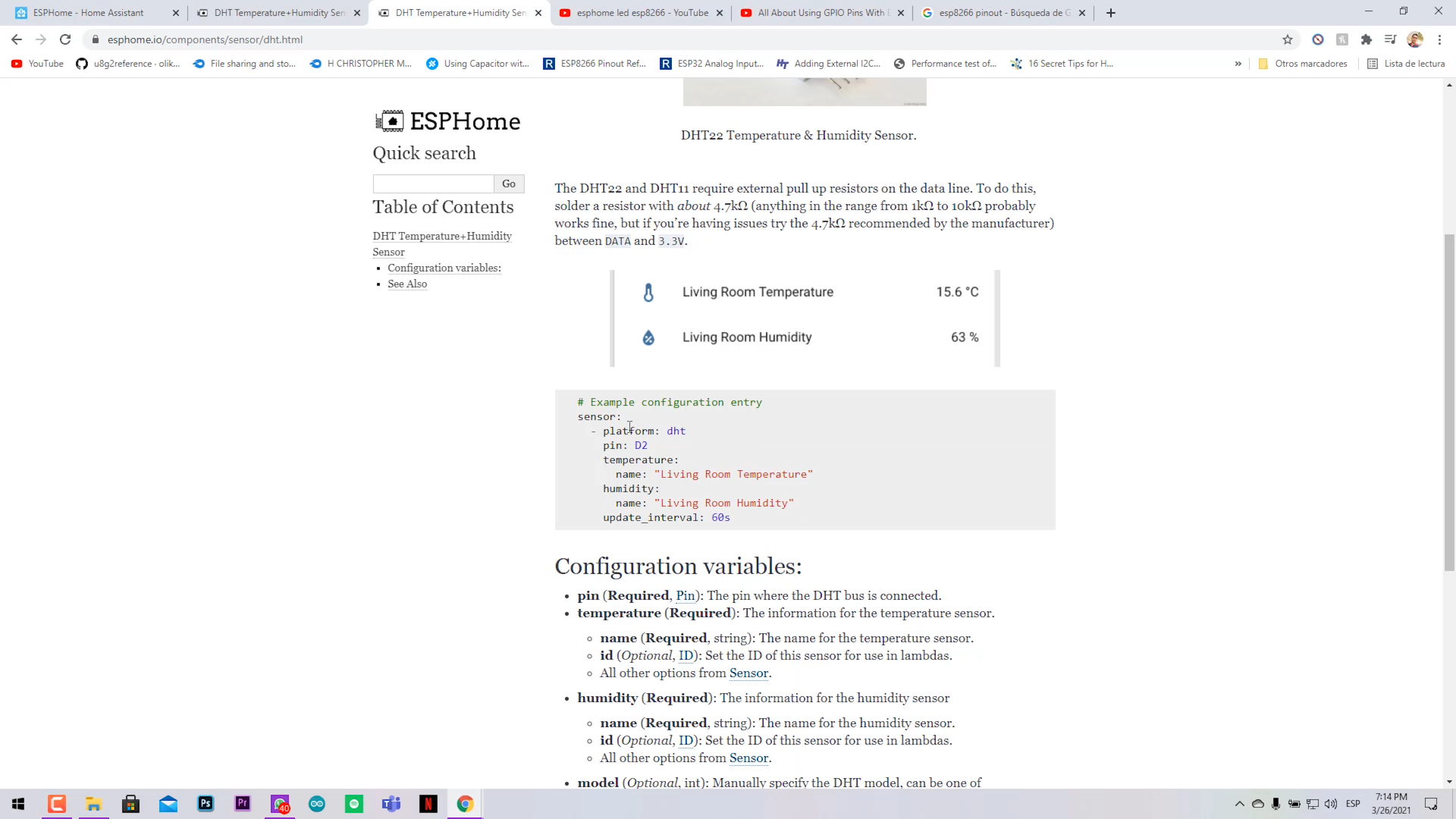Jump to Configuration variables contents link

pyautogui.click(x=444, y=268)
